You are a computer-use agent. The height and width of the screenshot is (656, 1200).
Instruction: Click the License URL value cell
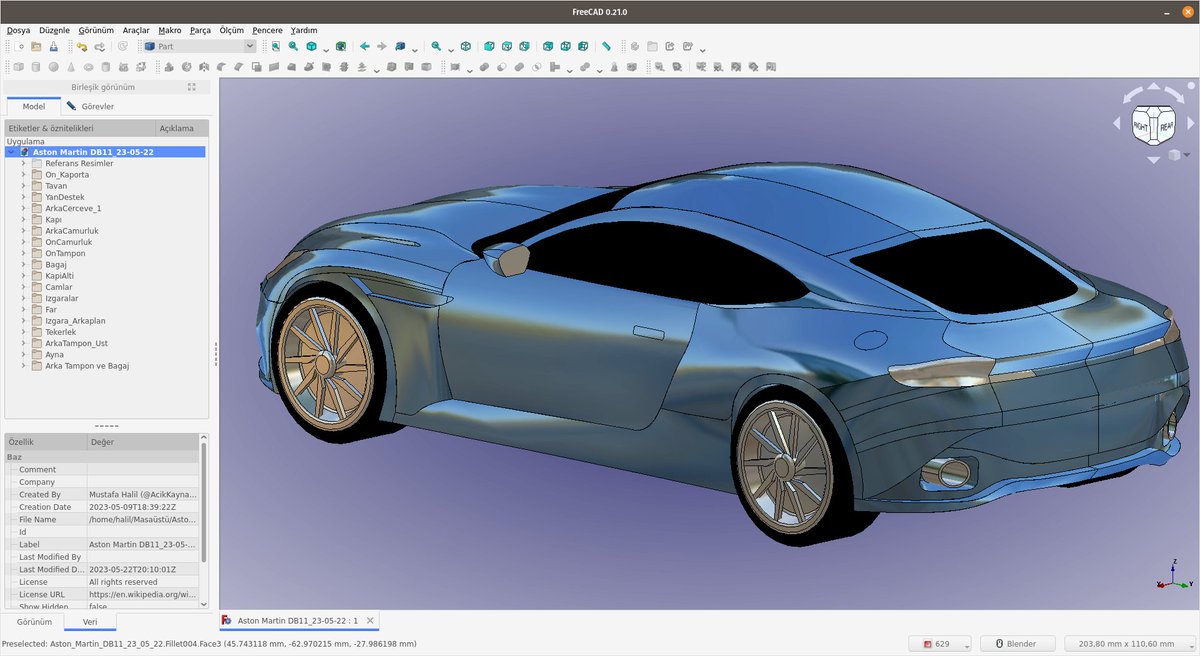[x=143, y=594]
